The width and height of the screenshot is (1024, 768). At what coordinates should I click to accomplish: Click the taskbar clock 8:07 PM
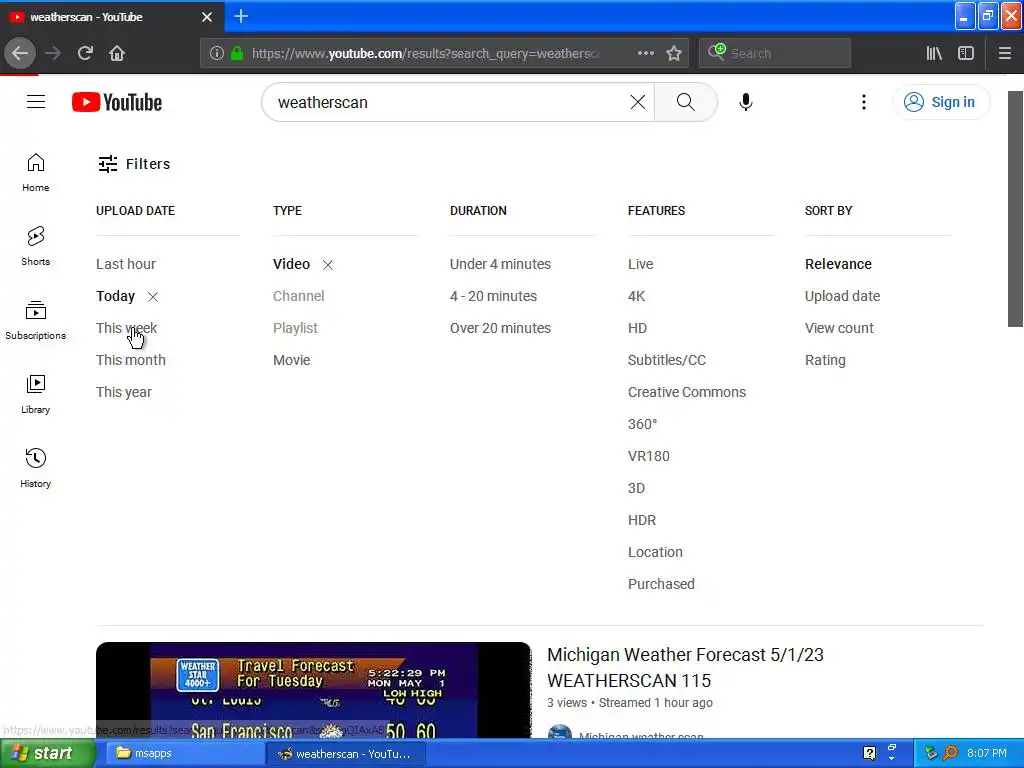click(x=986, y=753)
